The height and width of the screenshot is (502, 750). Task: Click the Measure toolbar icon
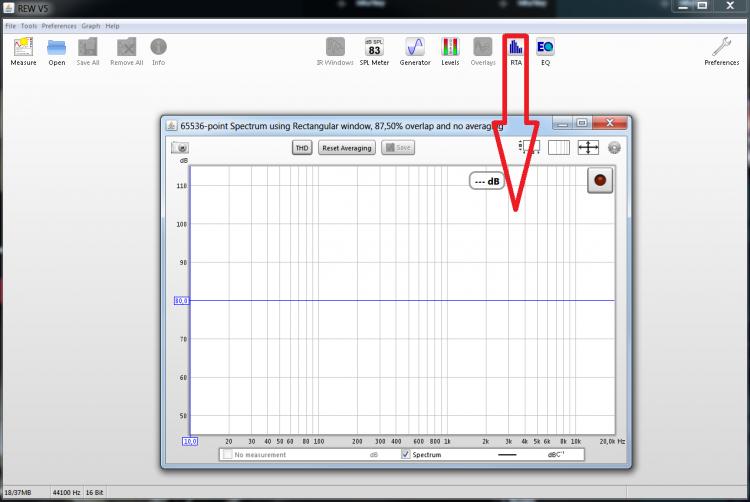(x=23, y=51)
